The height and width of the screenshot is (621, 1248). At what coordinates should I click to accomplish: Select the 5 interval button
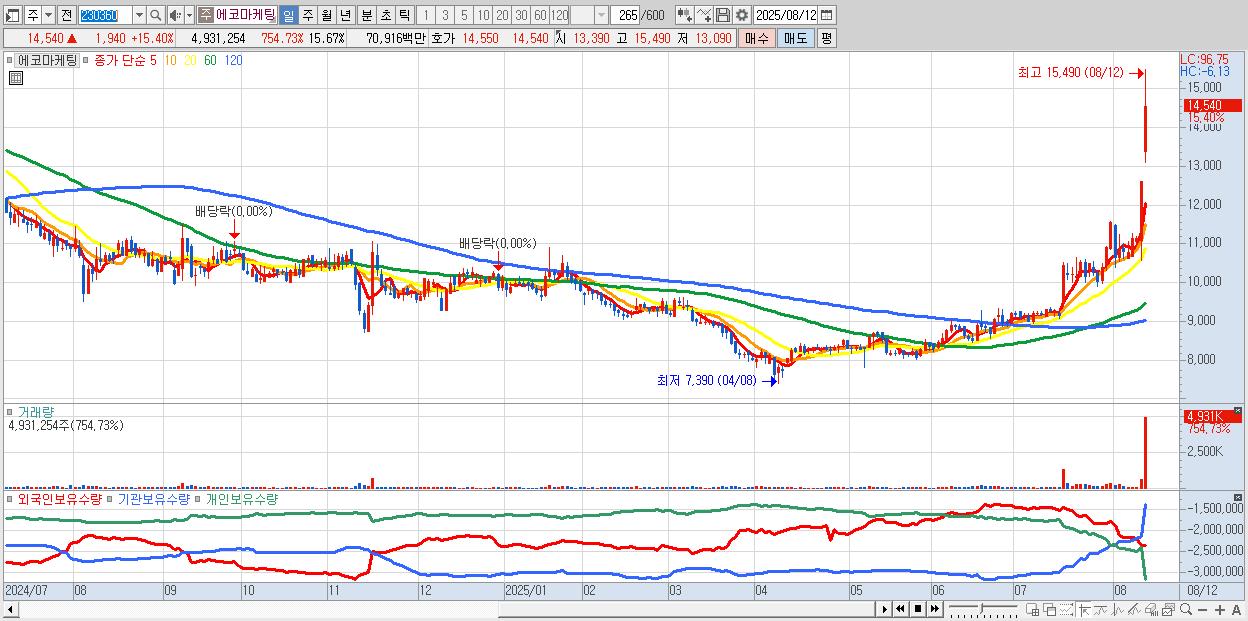click(464, 15)
